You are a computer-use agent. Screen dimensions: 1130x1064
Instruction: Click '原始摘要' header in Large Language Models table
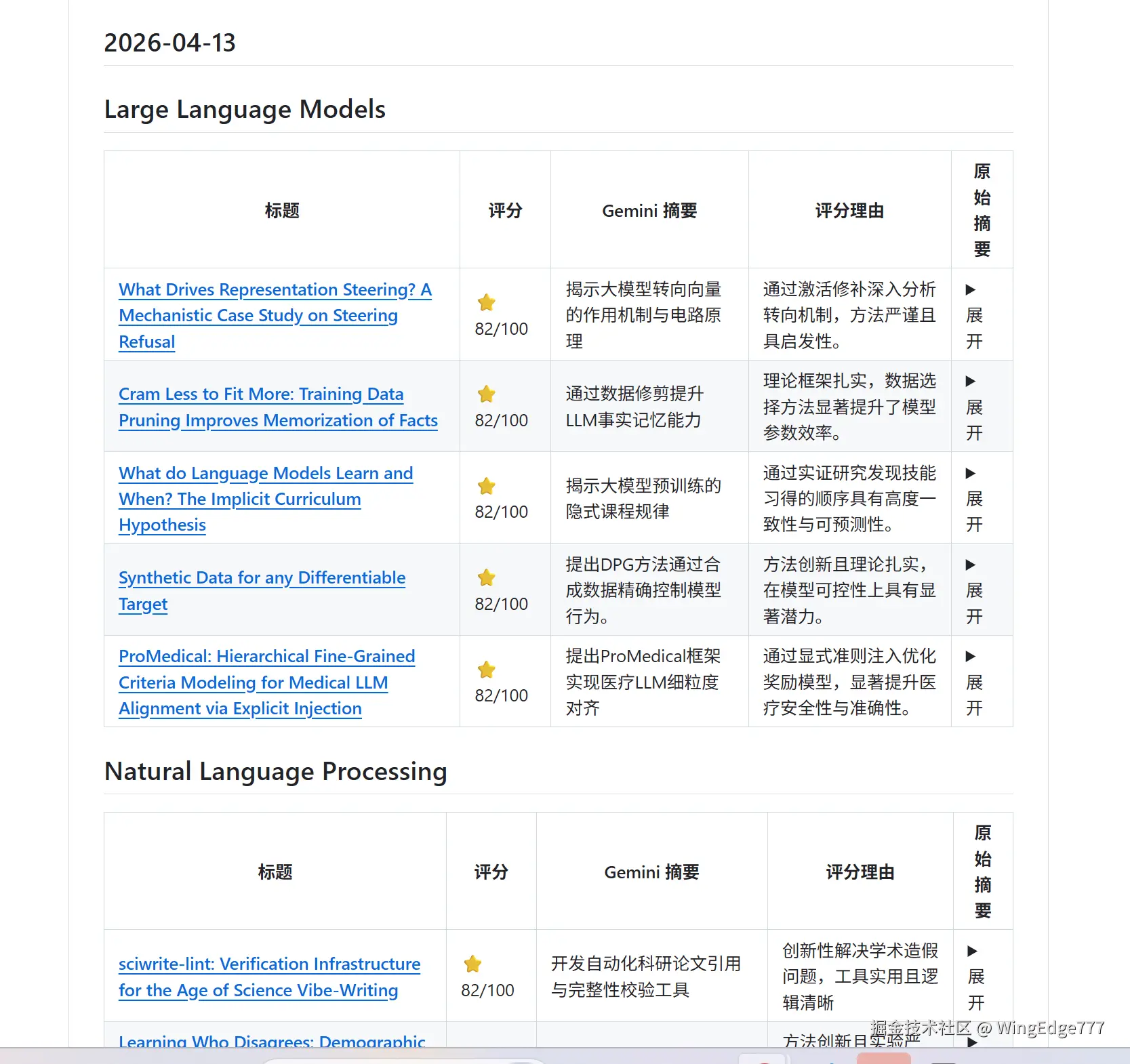point(982,210)
